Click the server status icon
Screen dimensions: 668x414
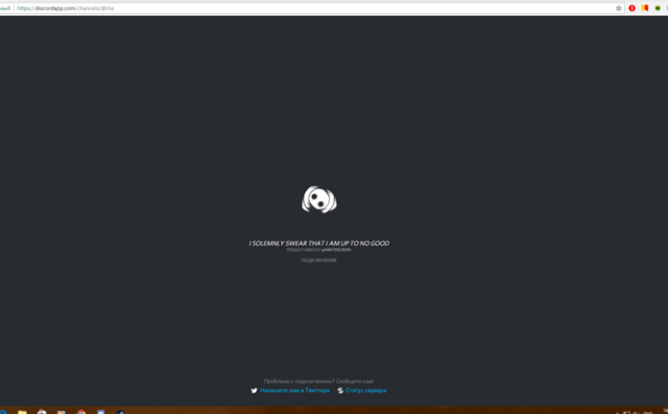(340, 391)
